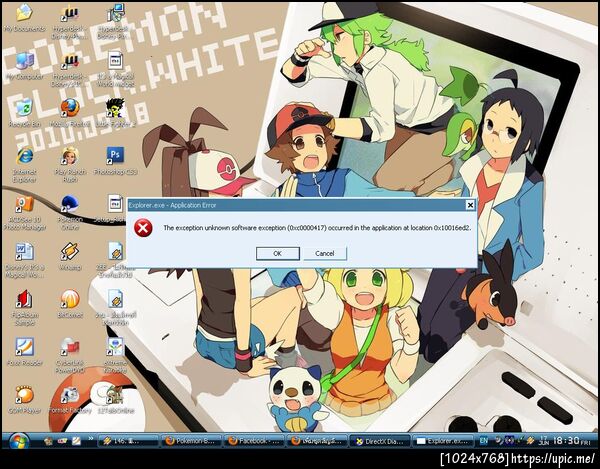The image size is (600, 469).
Task: Open the 12TailsOnline desktop shortcut
Action: coord(115,399)
